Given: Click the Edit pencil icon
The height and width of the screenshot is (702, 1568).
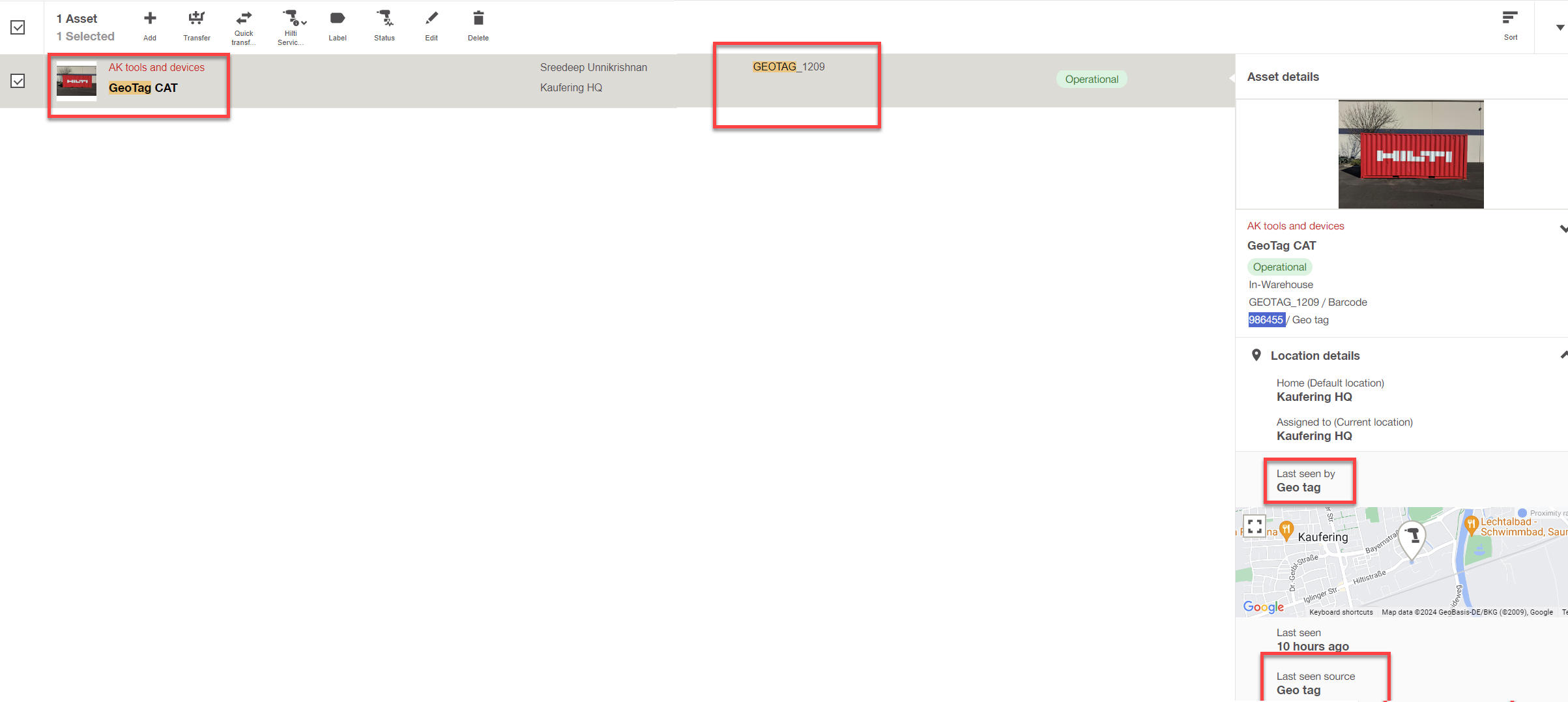Looking at the screenshot, I should pyautogui.click(x=431, y=20).
